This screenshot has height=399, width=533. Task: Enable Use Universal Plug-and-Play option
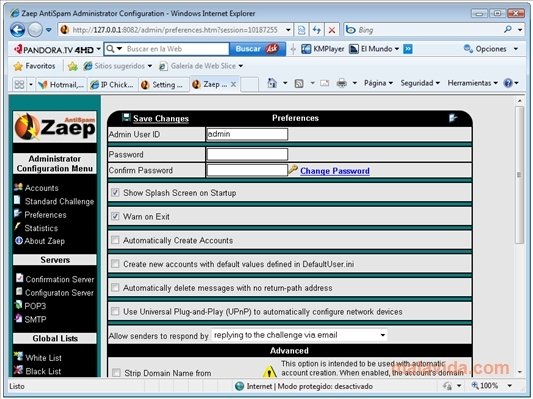click(x=115, y=312)
